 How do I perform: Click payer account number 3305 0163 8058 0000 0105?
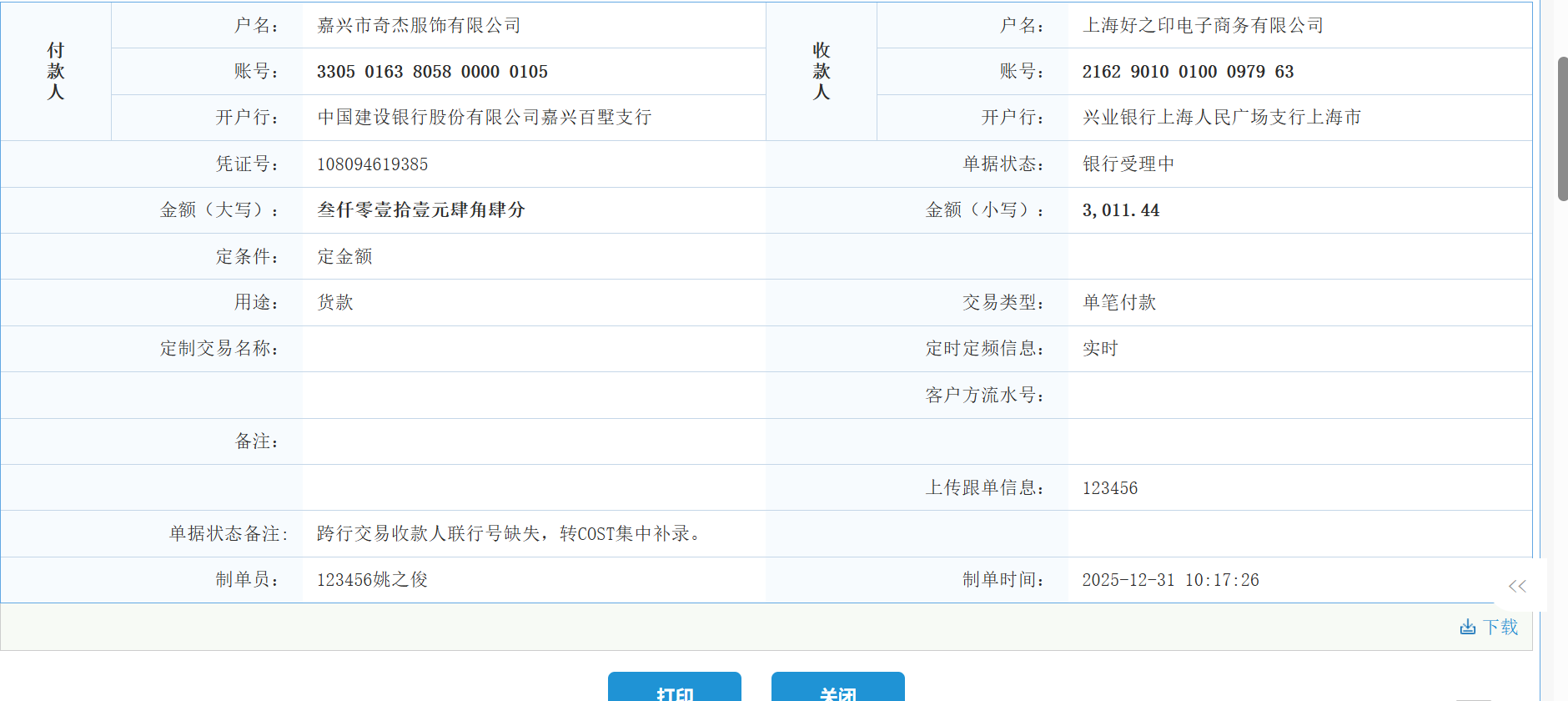coord(432,72)
